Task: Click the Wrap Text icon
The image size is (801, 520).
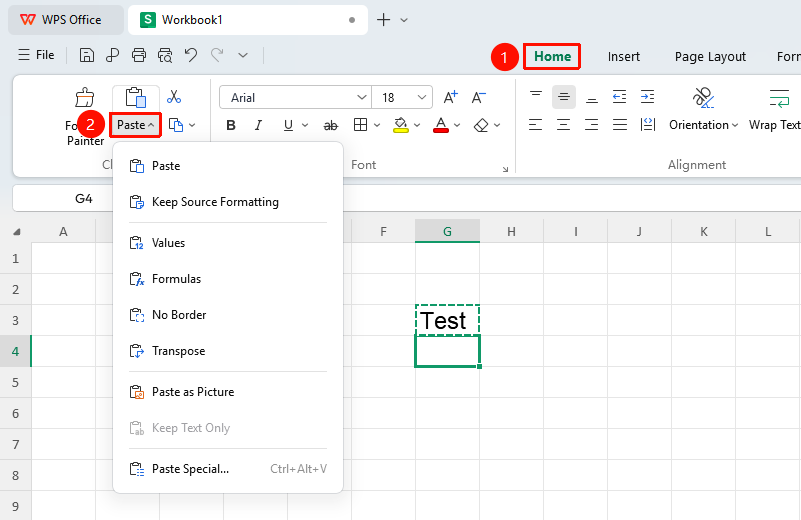Action: 780,98
